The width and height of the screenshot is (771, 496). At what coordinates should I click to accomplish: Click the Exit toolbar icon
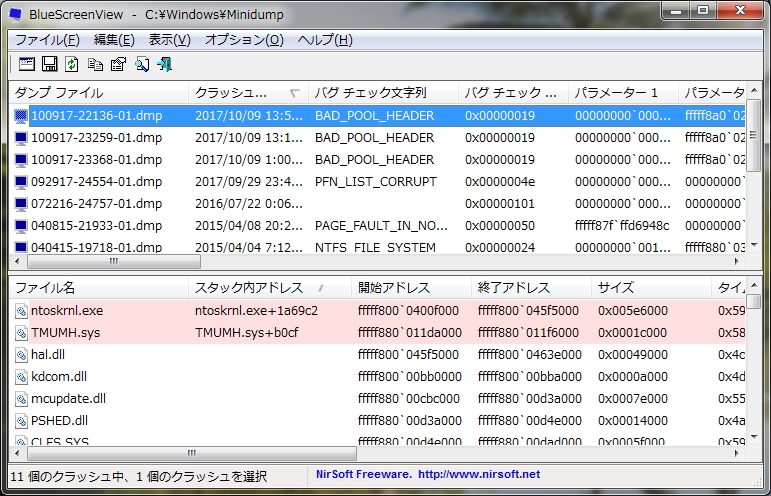tap(165, 64)
